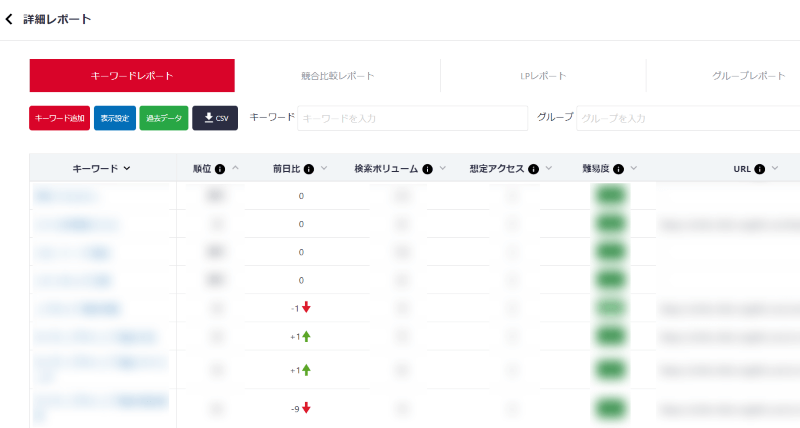Click the -1 前日比 value
This screenshot has height=428, width=800.
pyautogui.click(x=295, y=309)
